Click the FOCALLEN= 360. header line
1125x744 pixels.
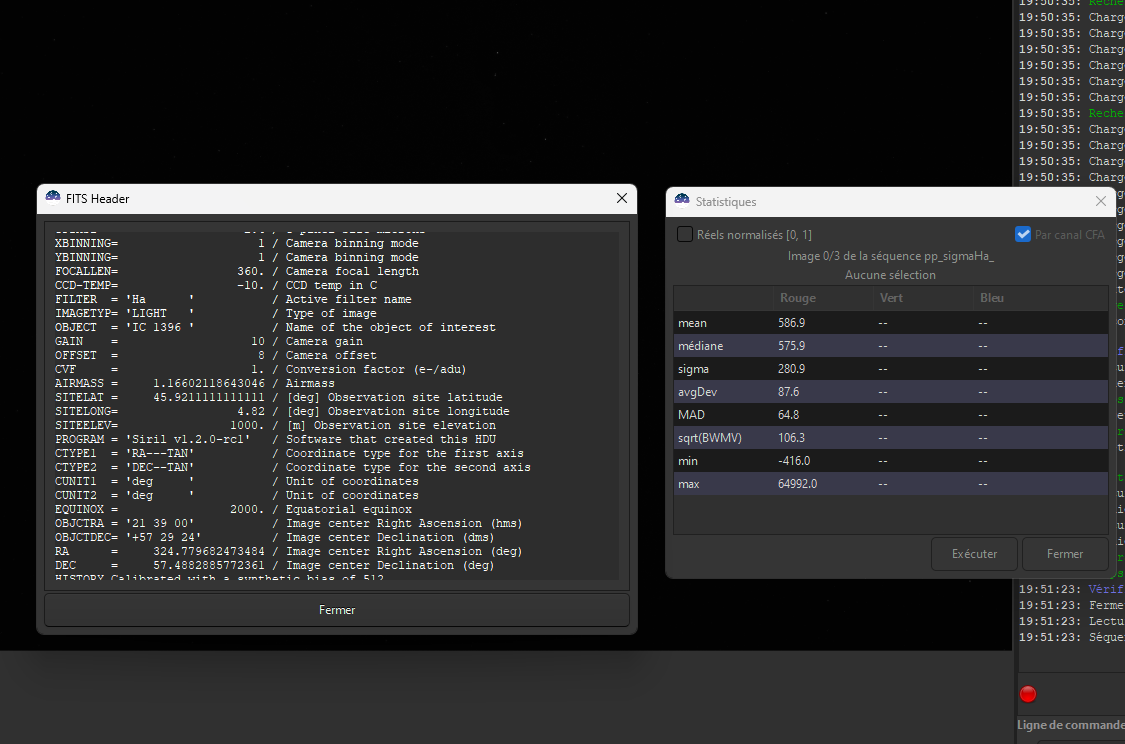237,271
